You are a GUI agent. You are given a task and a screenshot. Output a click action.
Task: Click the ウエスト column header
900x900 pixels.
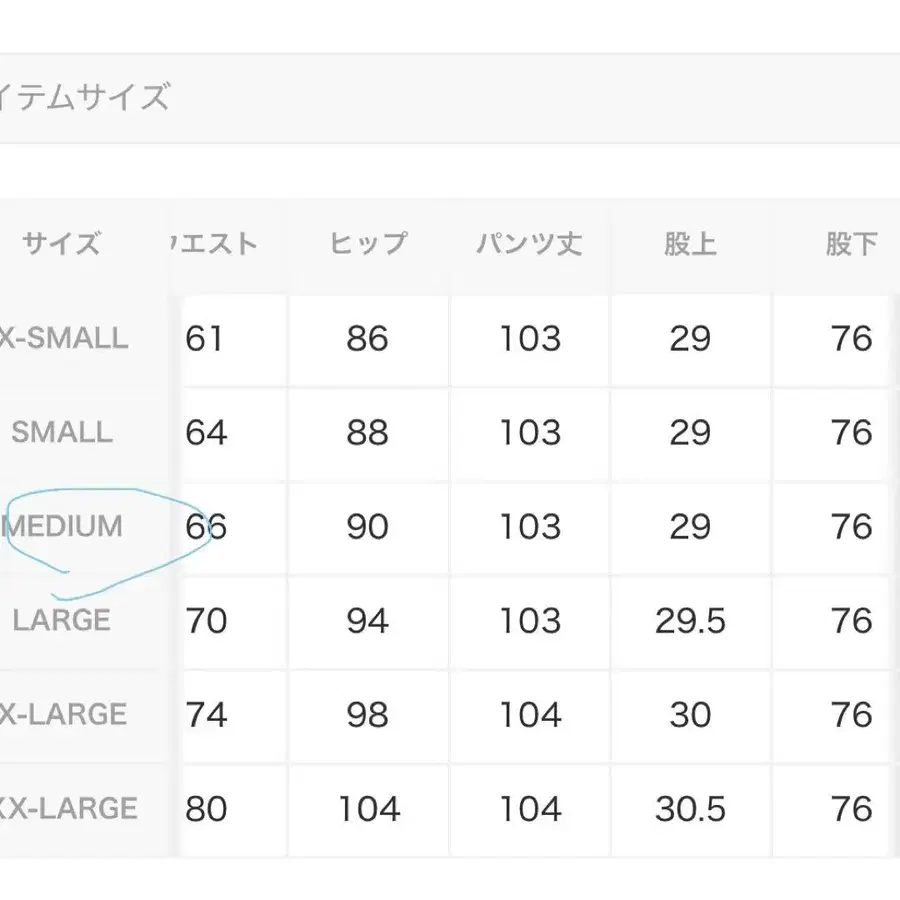click(214, 244)
